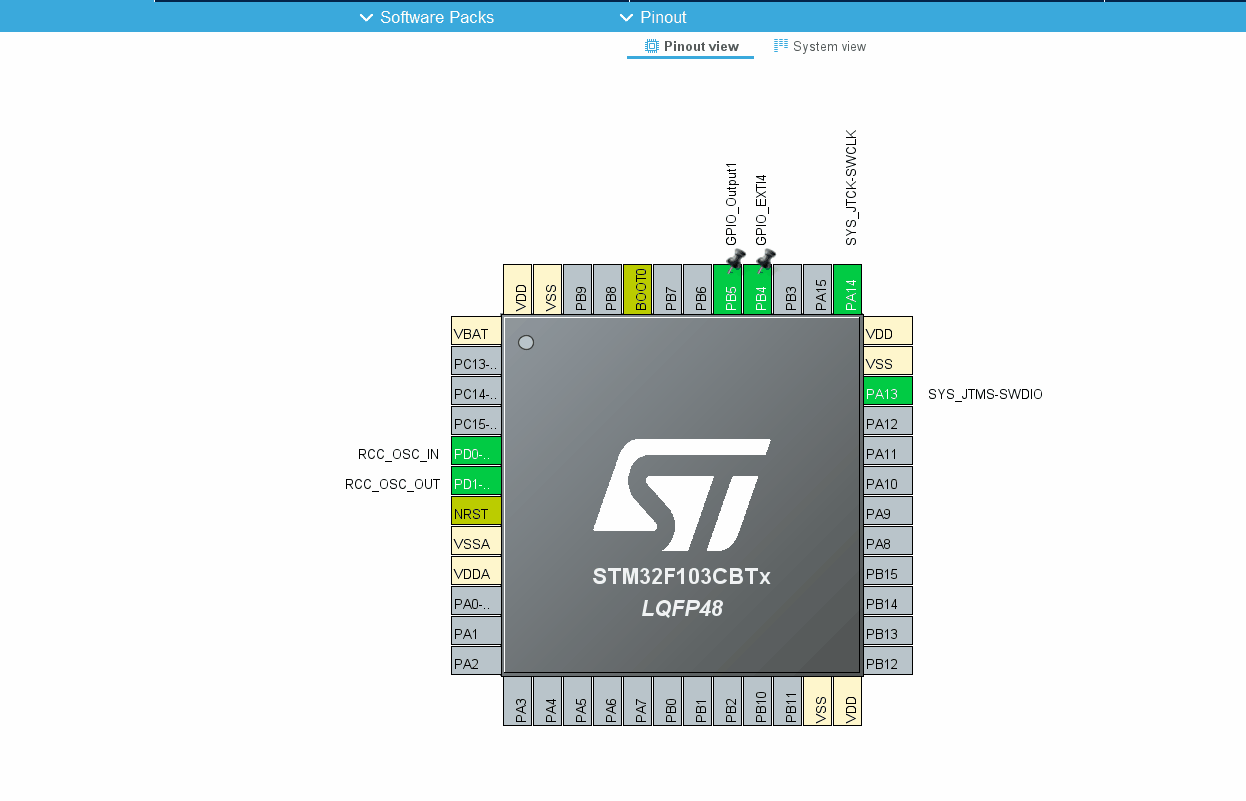Select pin PA9 on the chip
Screen dimensions: 1246x801
tap(888, 511)
